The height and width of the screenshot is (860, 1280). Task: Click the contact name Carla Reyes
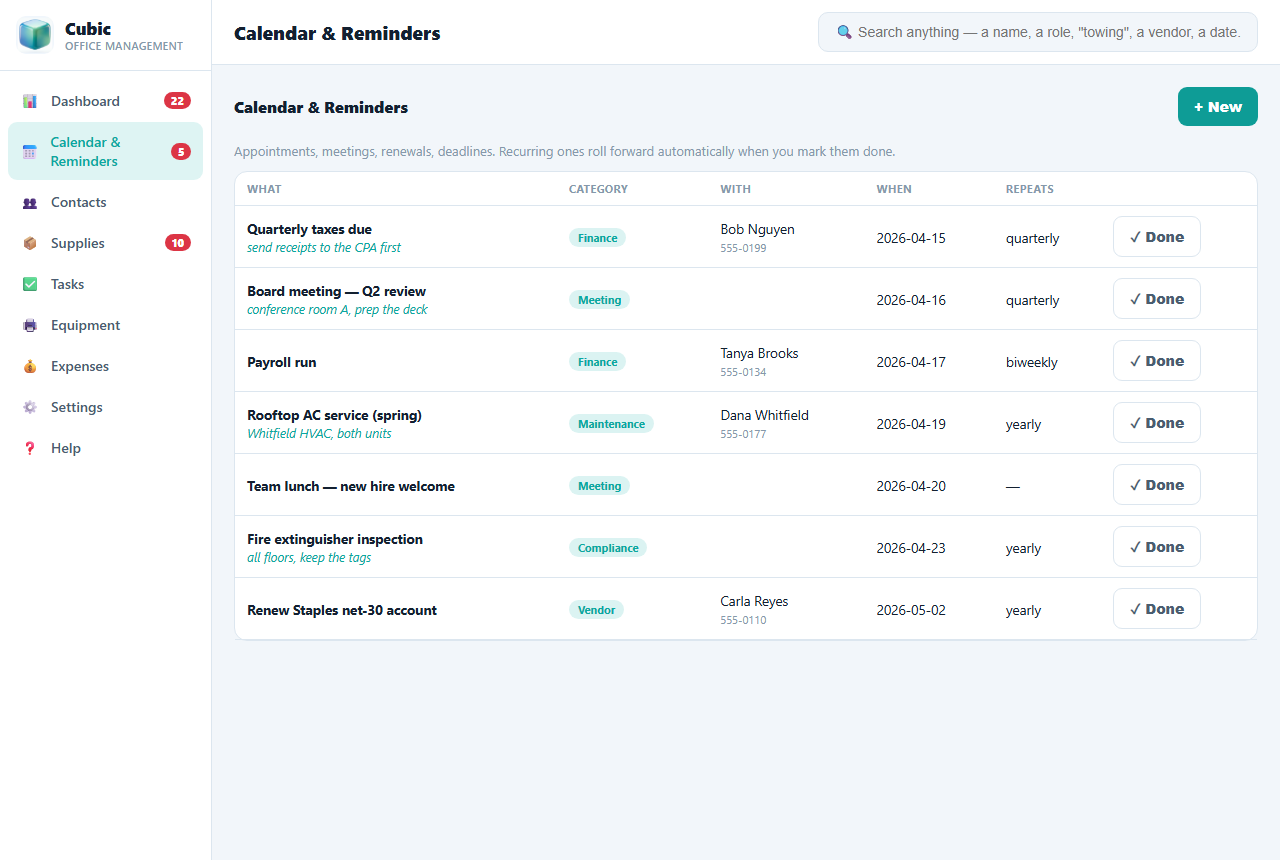(754, 601)
